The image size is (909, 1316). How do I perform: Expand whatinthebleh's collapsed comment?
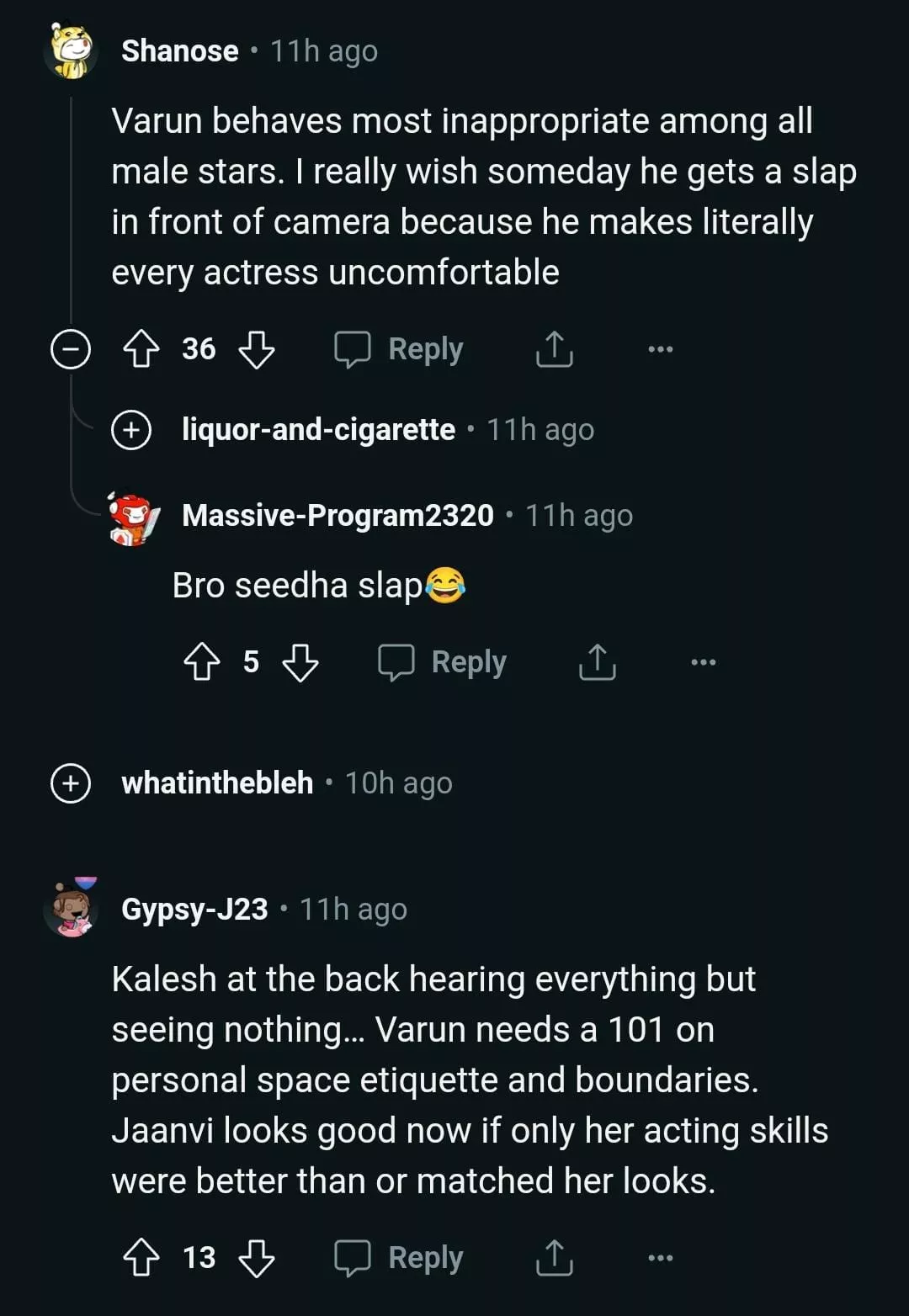tap(71, 783)
